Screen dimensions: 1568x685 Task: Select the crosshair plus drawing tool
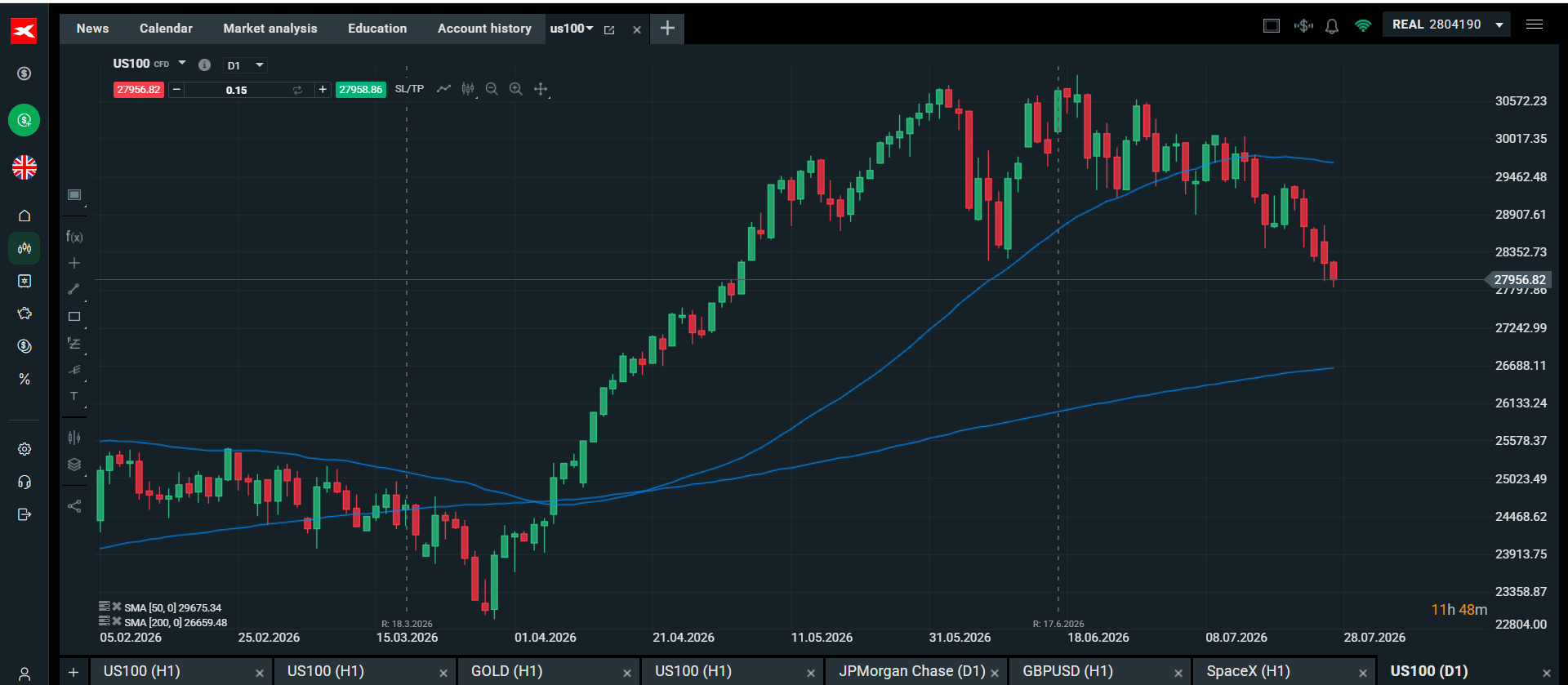[74, 263]
